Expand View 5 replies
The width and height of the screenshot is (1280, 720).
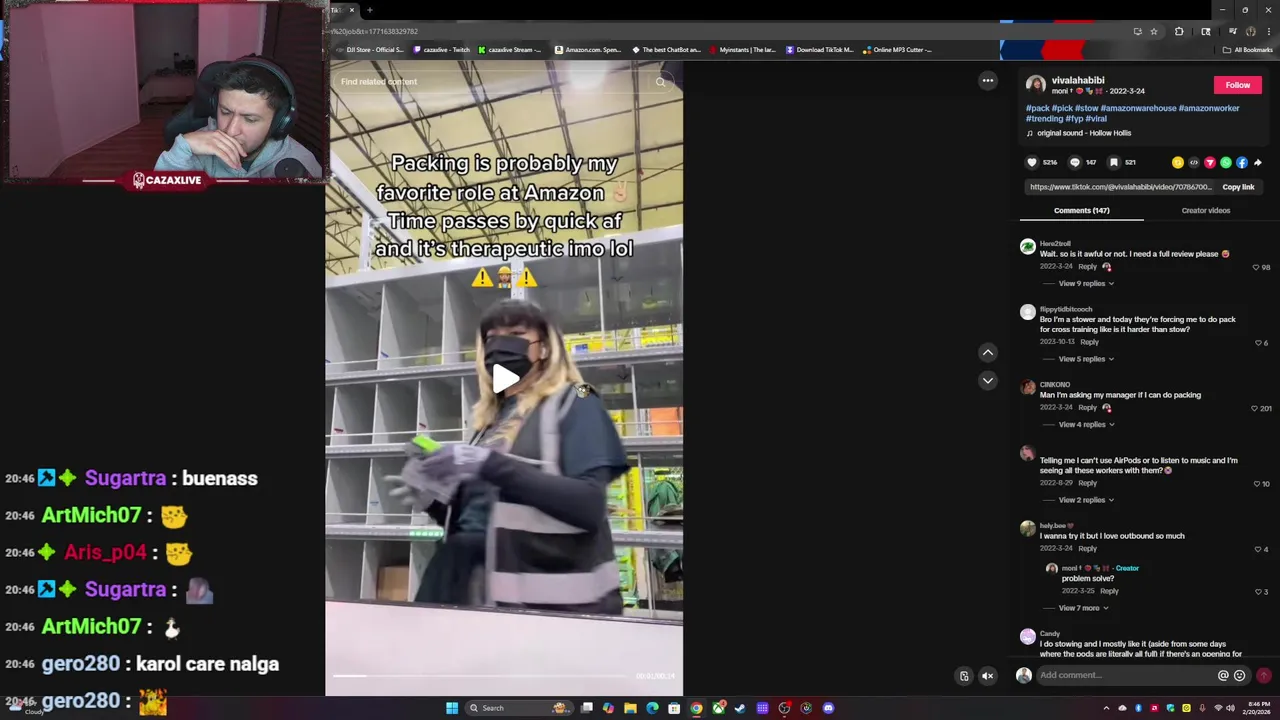coord(1086,359)
